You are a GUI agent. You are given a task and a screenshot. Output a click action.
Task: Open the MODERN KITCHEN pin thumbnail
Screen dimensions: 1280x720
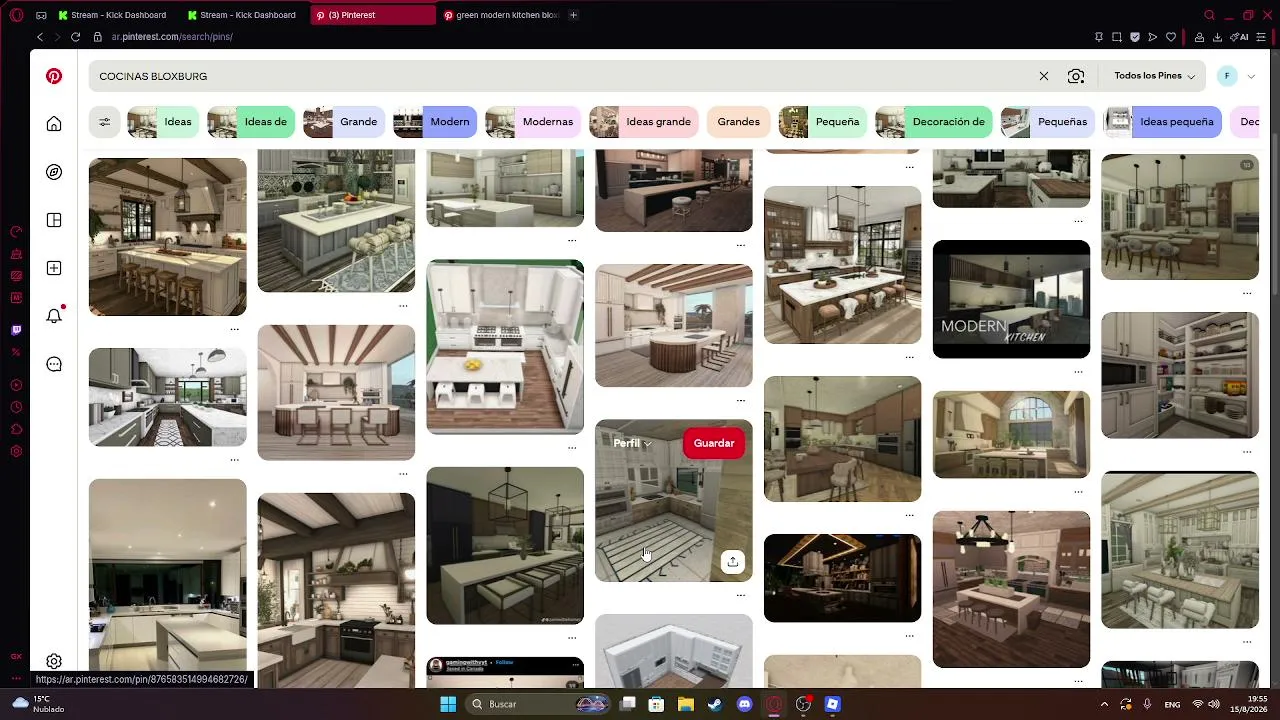[x=1011, y=299]
